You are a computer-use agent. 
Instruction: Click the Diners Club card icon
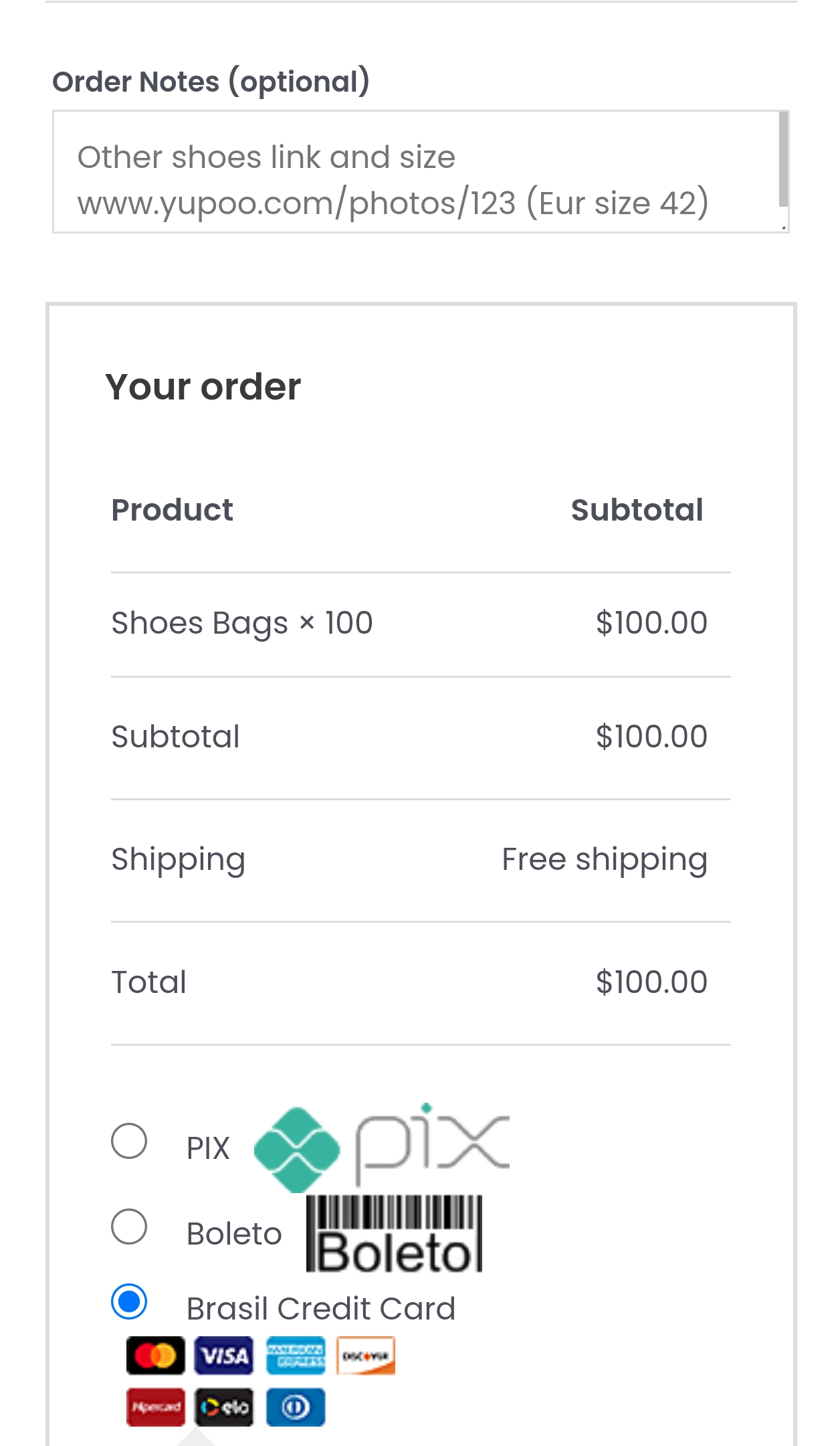(296, 1407)
